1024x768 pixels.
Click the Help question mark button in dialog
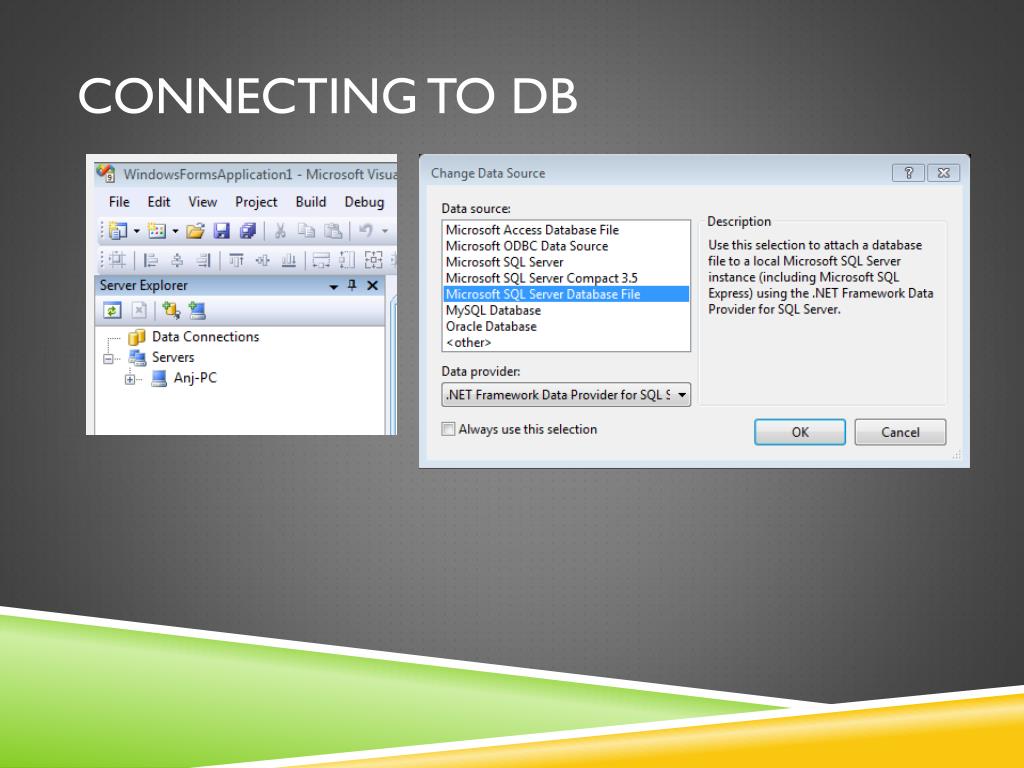[908, 173]
